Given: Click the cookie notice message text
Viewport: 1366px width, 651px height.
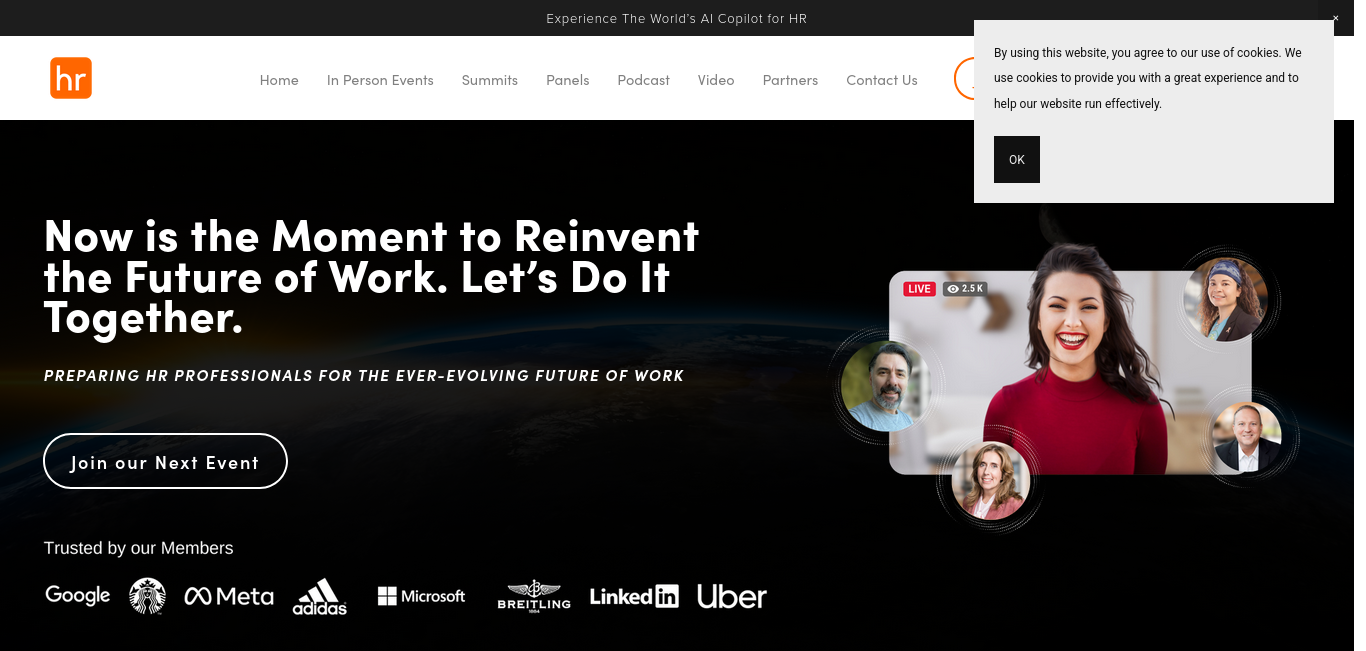Looking at the screenshot, I should coord(1148,78).
